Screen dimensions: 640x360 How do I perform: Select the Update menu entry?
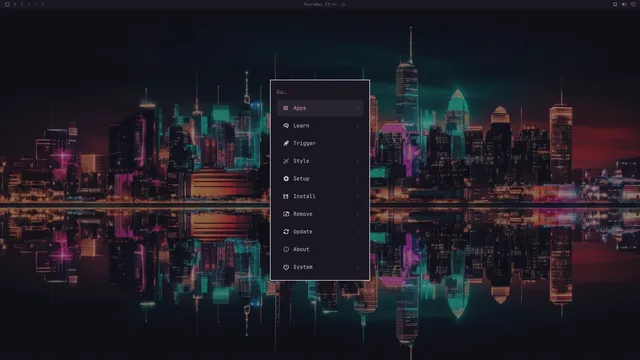click(320, 231)
